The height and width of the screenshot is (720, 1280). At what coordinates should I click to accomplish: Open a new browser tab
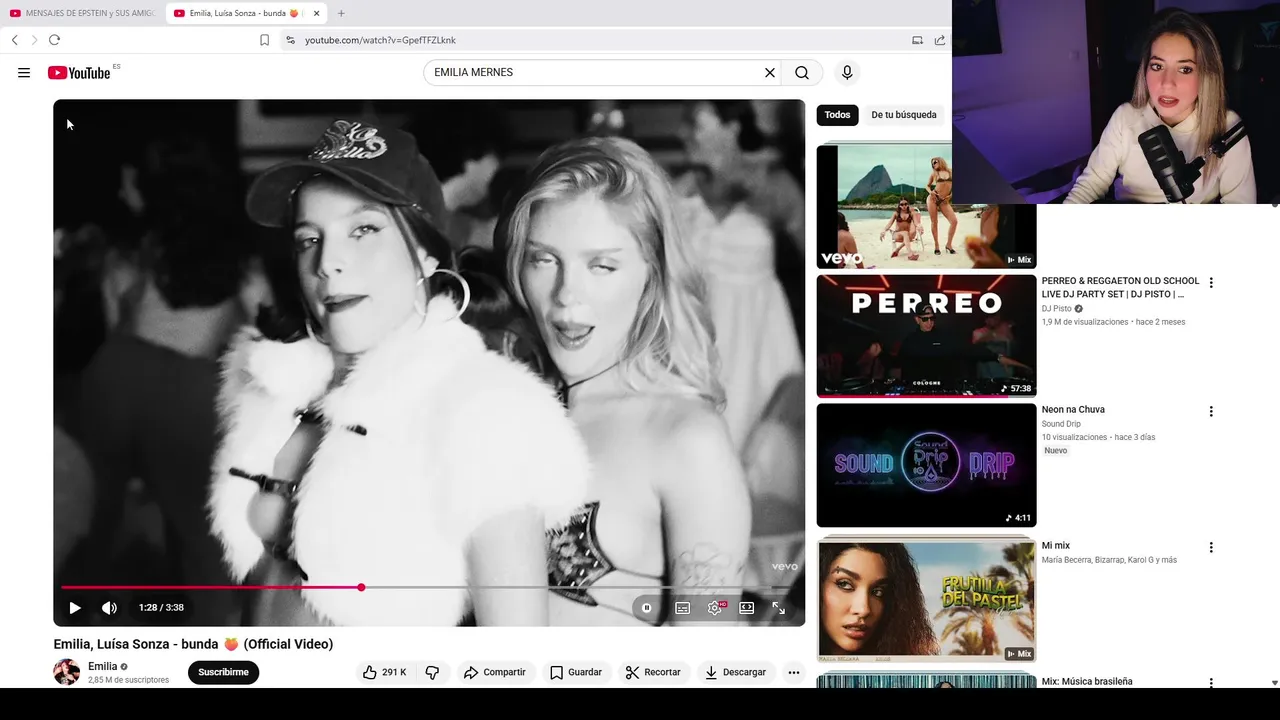pos(341,13)
